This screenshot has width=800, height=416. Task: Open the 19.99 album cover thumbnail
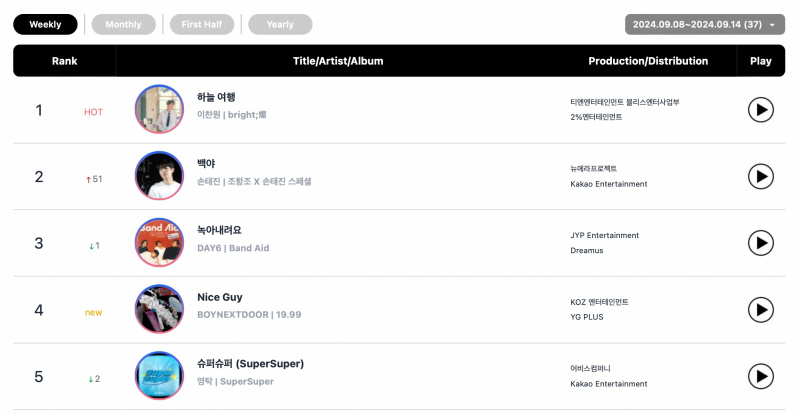(159, 309)
